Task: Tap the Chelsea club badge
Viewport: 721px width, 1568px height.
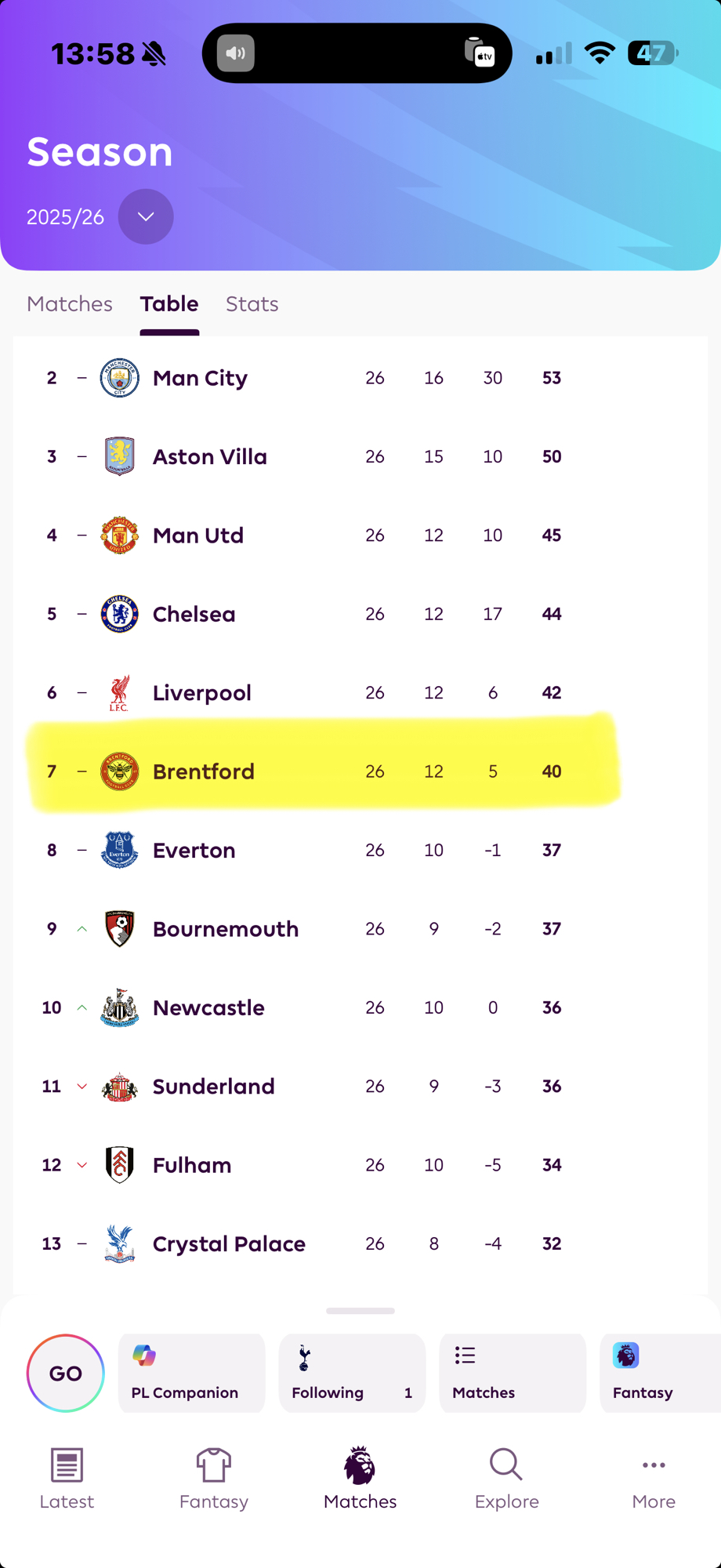Action: [x=120, y=614]
